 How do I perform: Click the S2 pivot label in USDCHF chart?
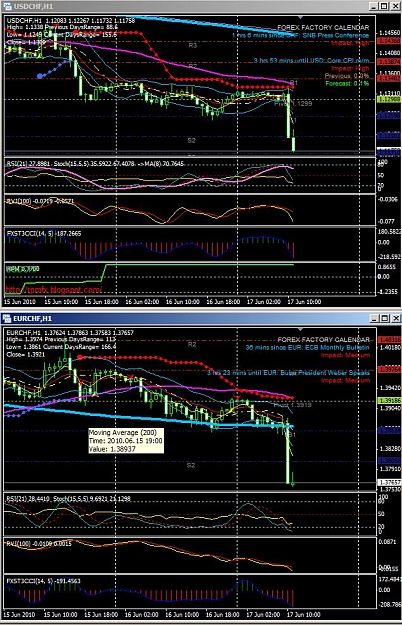192,140
